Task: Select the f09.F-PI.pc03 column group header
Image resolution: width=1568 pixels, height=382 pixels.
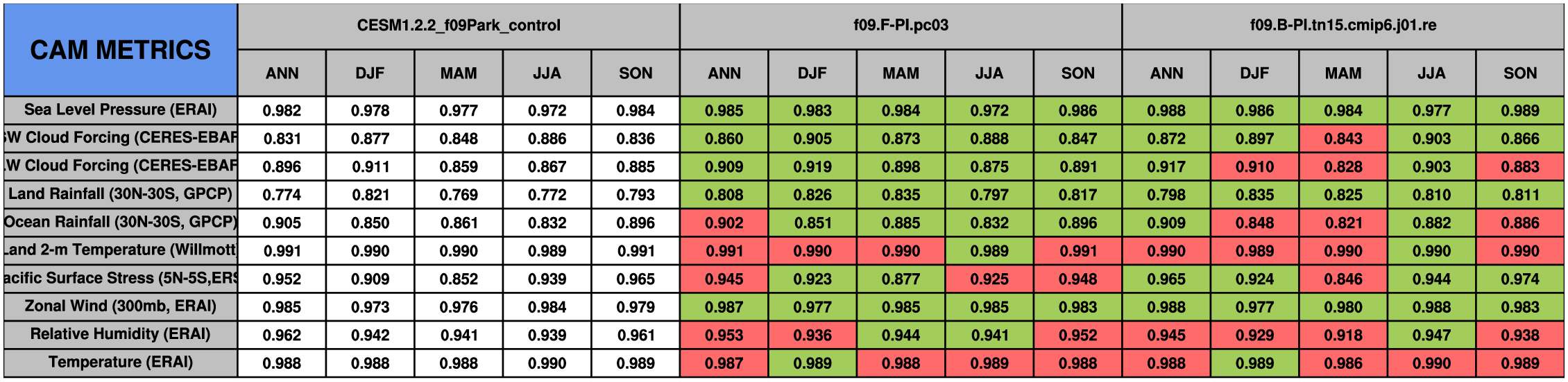Action: (x=901, y=26)
